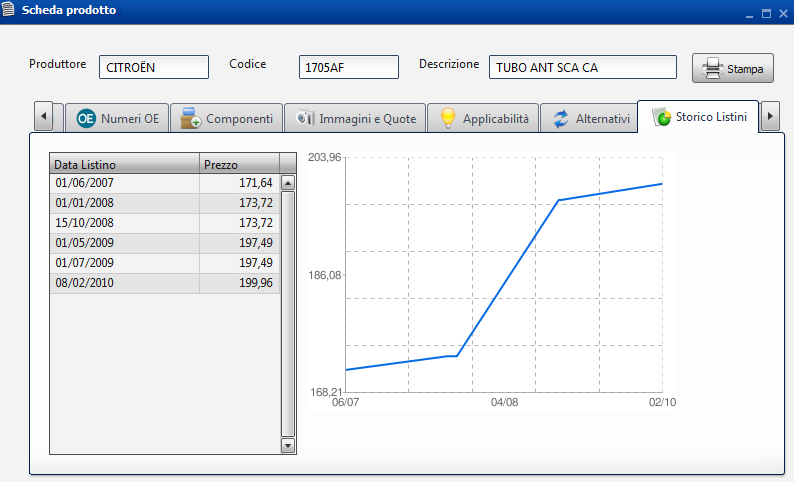Click the chart date label 06/07
This screenshot has height=482, width=794.
click(x=345, y=403)
